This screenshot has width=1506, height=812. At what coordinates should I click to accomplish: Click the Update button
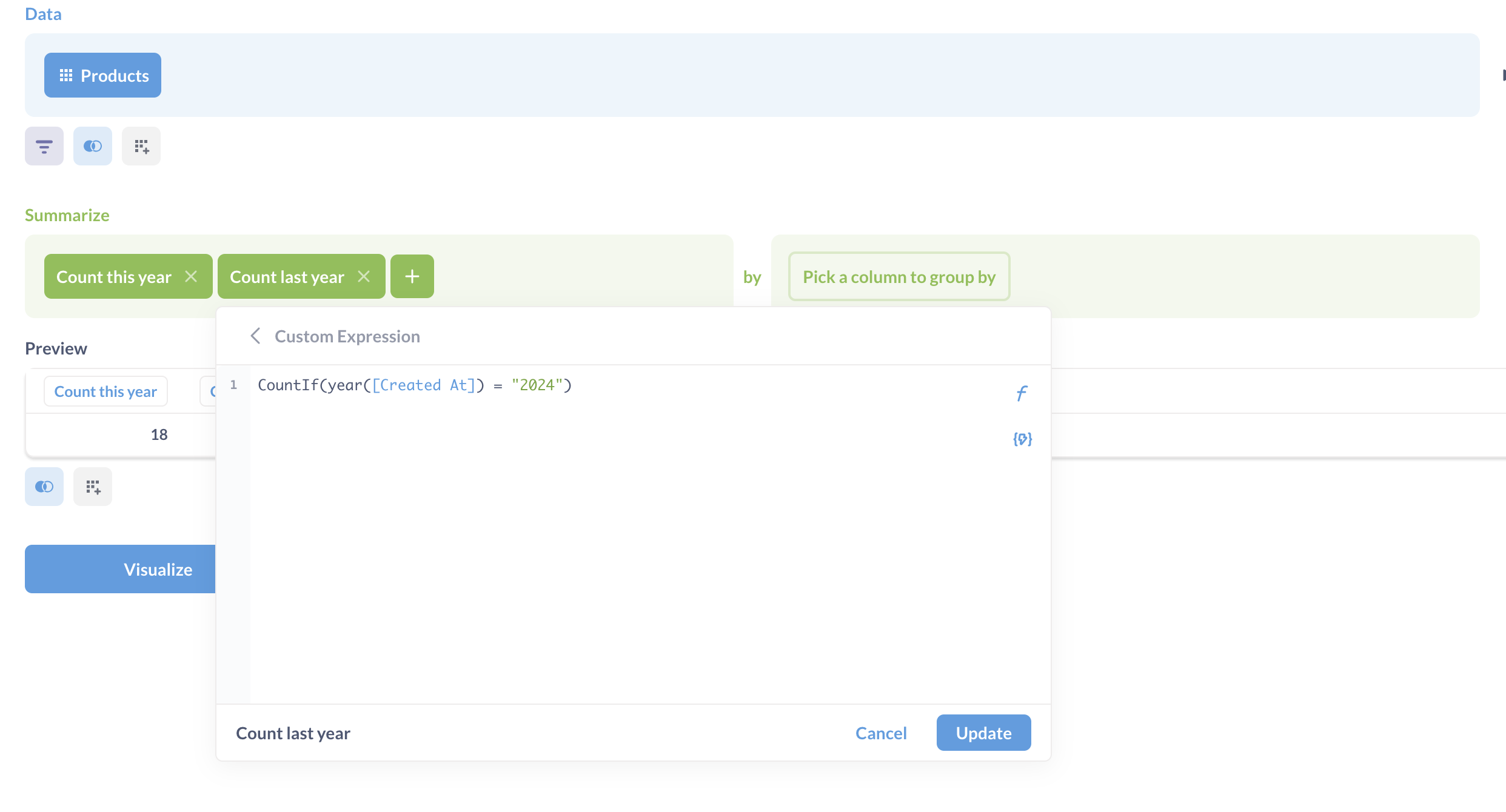[x=983, y=733]
